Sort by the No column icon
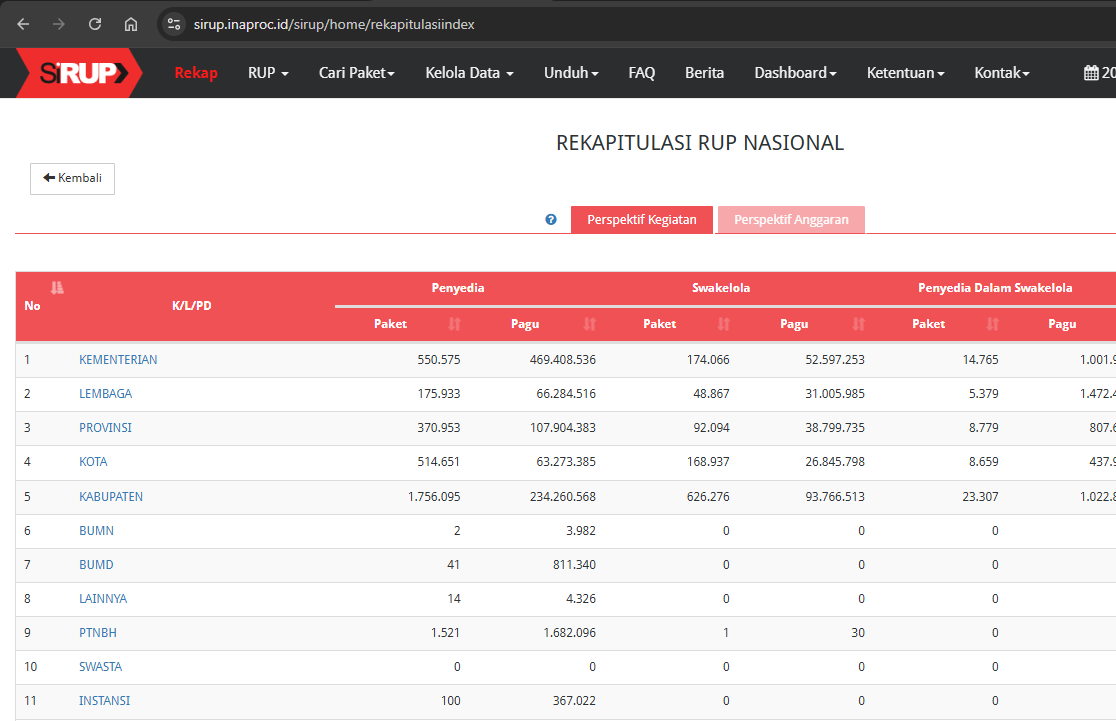Viewport: 1116px width, 721px height. (57, 288)
